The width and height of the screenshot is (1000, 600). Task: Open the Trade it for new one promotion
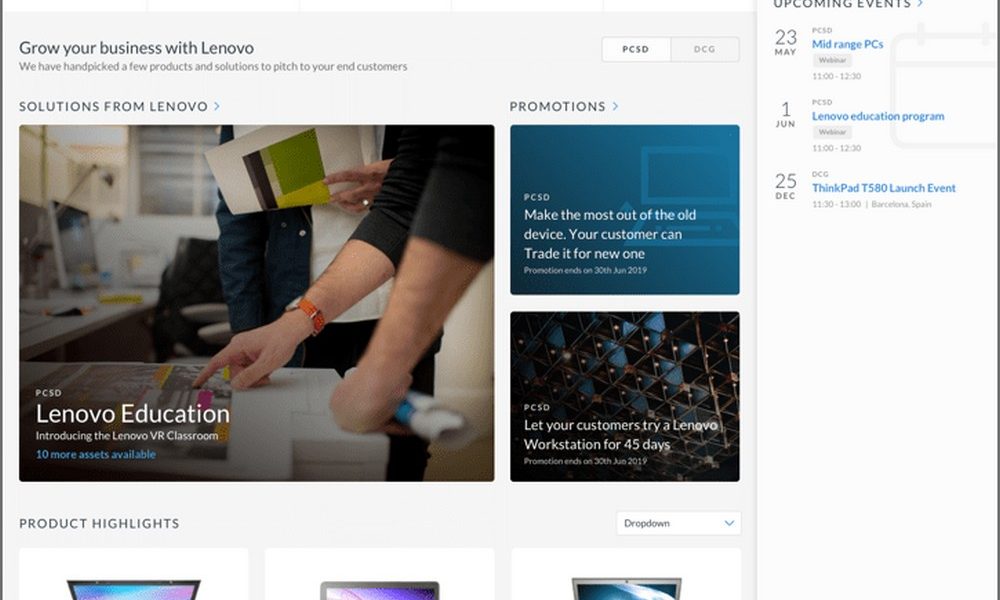click(x=625, y=210)
